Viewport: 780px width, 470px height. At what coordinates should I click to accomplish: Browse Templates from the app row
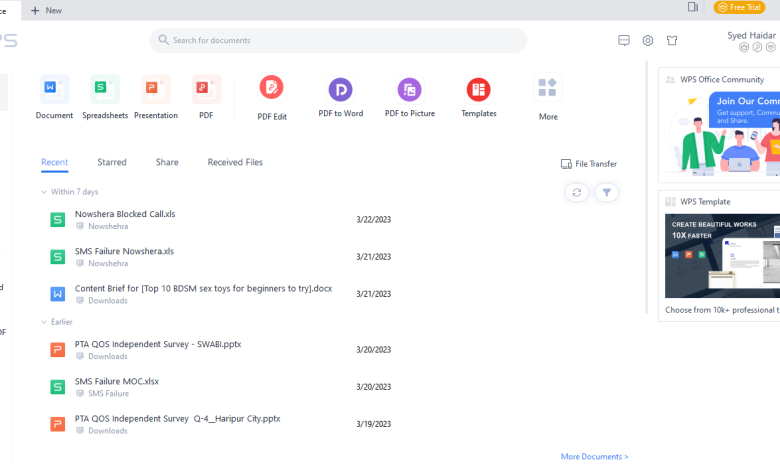479,91
